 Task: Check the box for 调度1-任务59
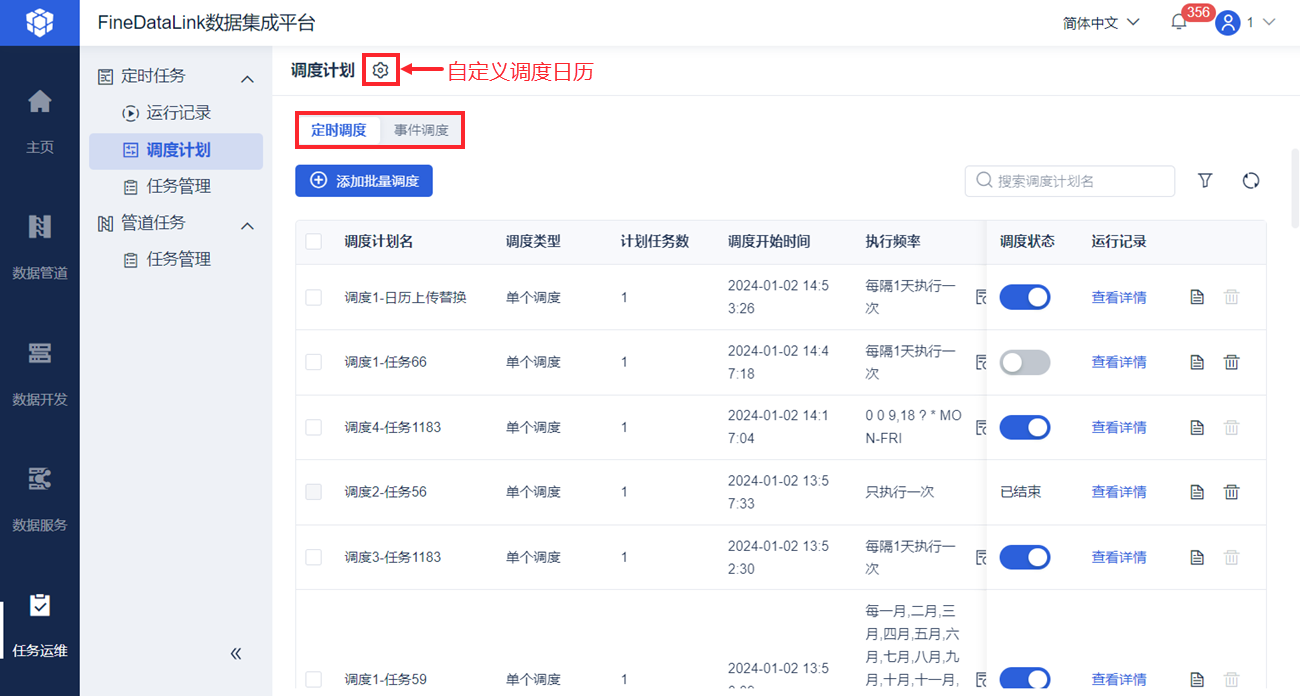tap(314, 679)
